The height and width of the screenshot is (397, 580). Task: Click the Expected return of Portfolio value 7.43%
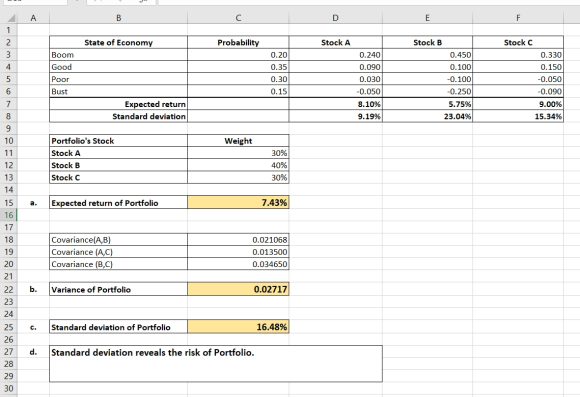238,202
